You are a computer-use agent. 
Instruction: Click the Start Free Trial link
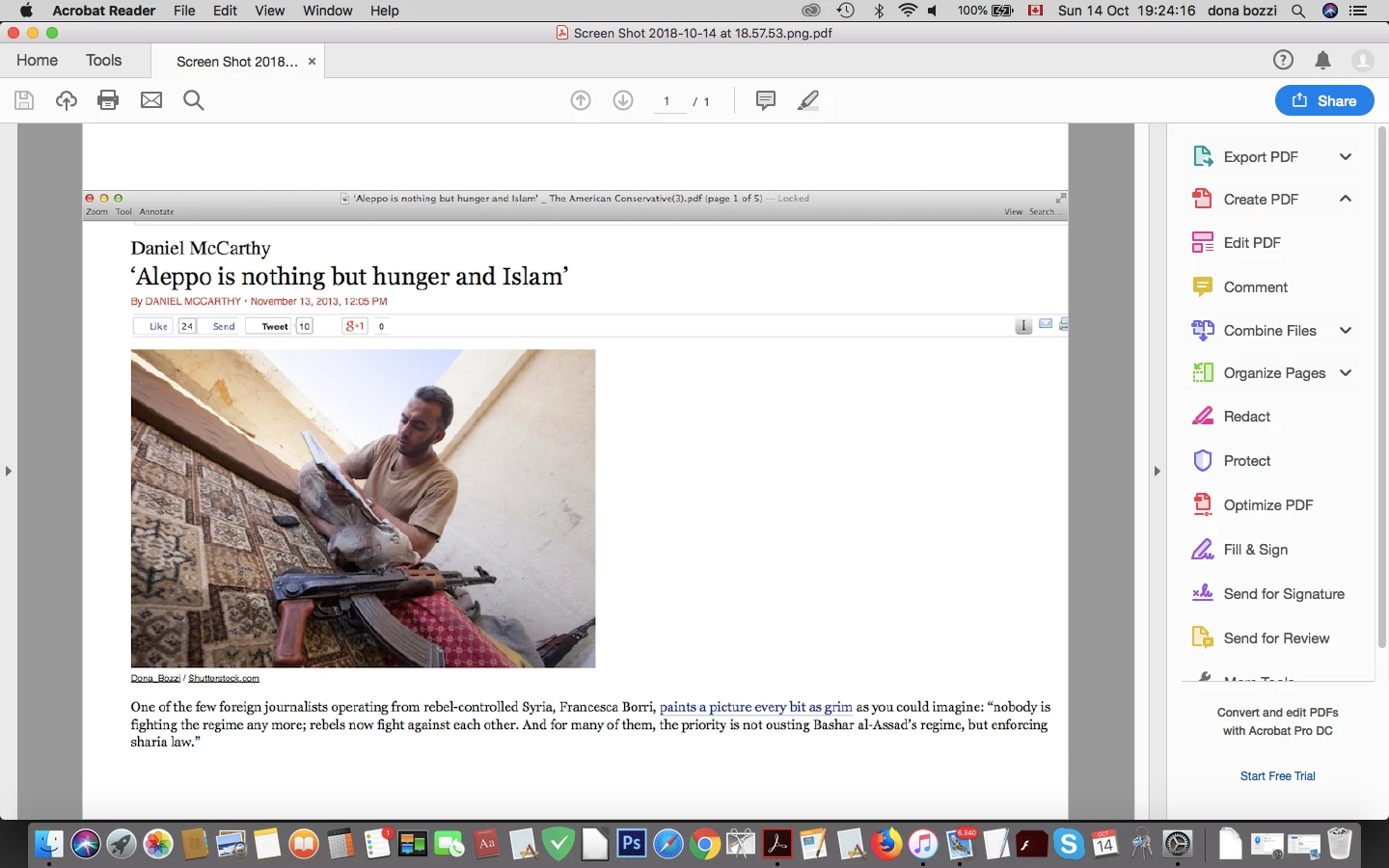tap(1278, 776)
